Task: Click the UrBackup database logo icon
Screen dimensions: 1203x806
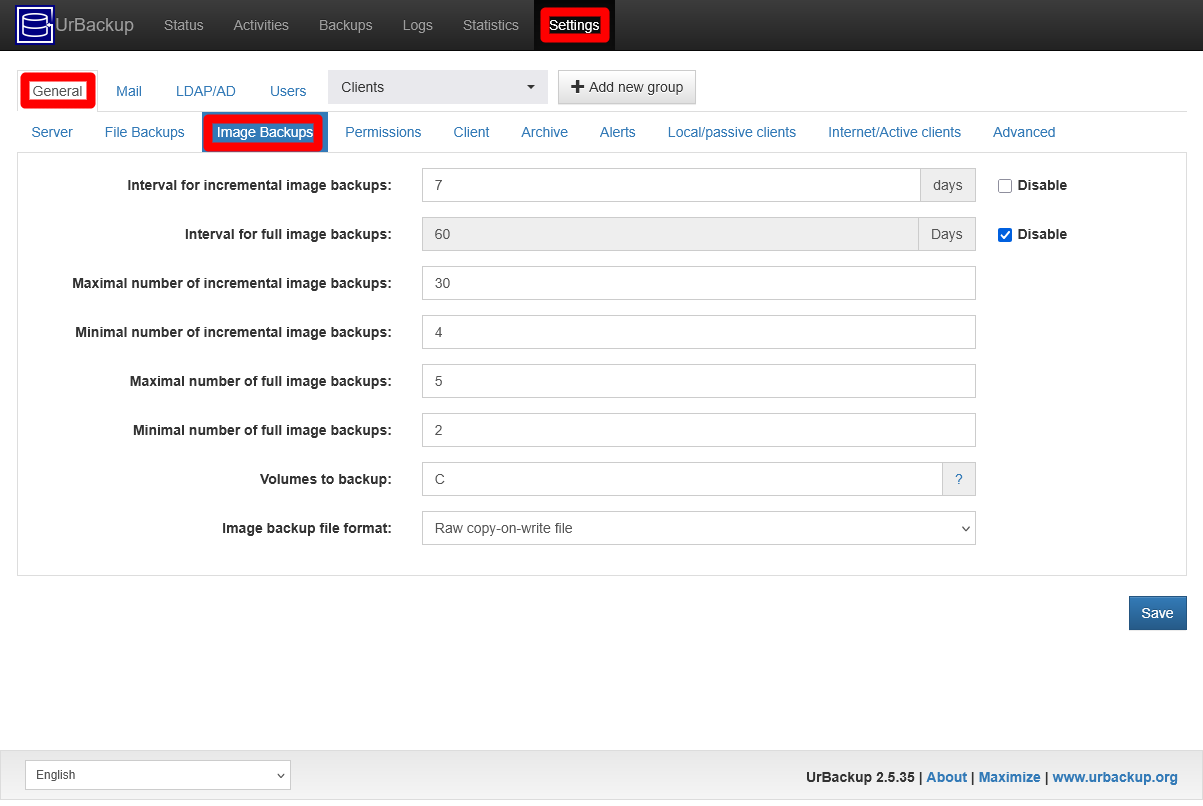Action: [x=33, y=24]
